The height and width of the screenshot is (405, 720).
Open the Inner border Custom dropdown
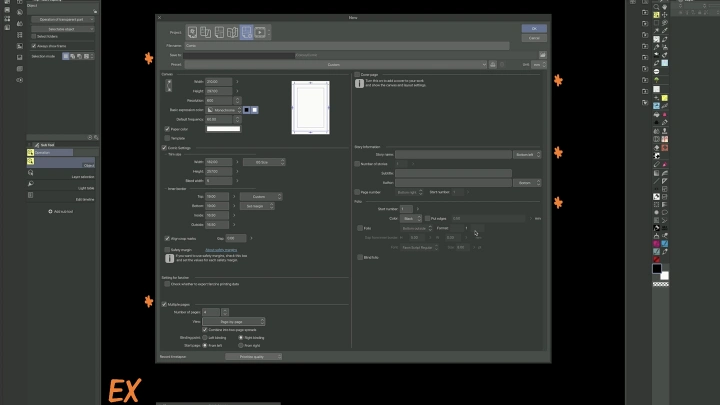click(261, 197)
